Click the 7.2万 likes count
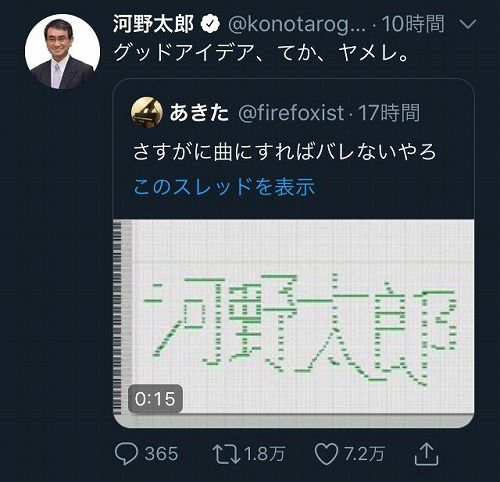This screenshot has height=482, width=500. pyautogui.click(x=364, y=454)
